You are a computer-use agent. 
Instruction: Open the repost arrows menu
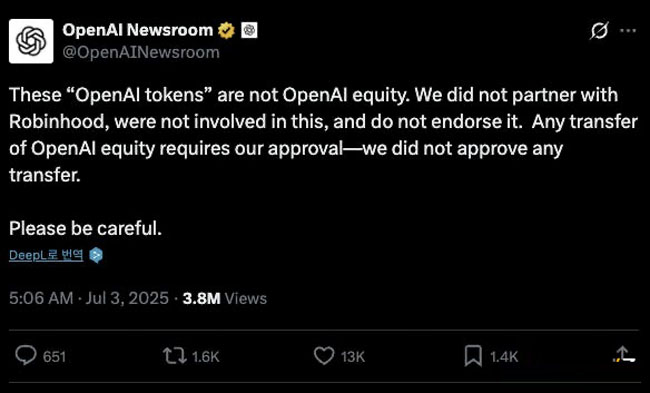[x=175, y=356]
